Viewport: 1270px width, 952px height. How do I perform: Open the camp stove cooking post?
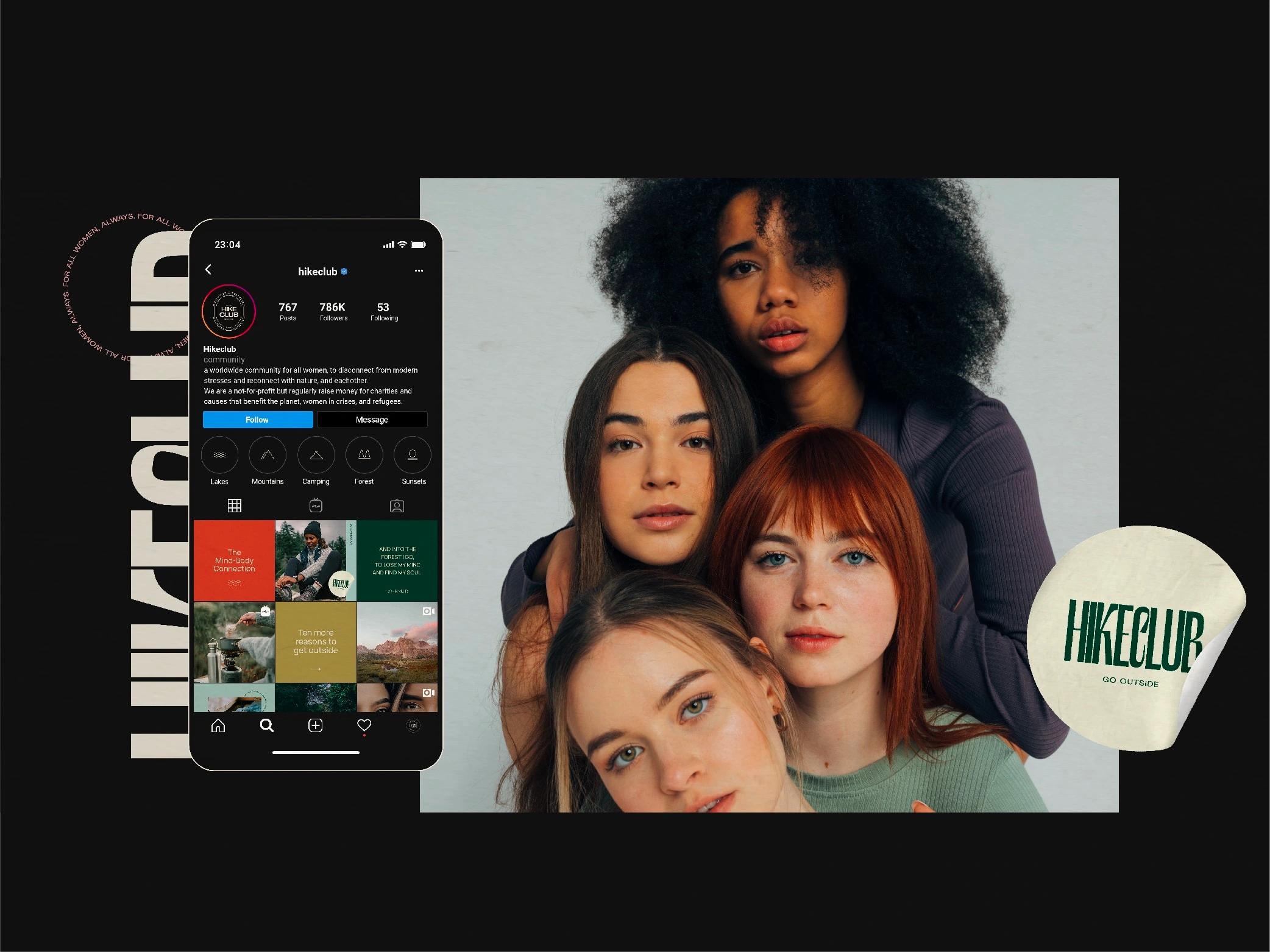[x=234, y=643]
